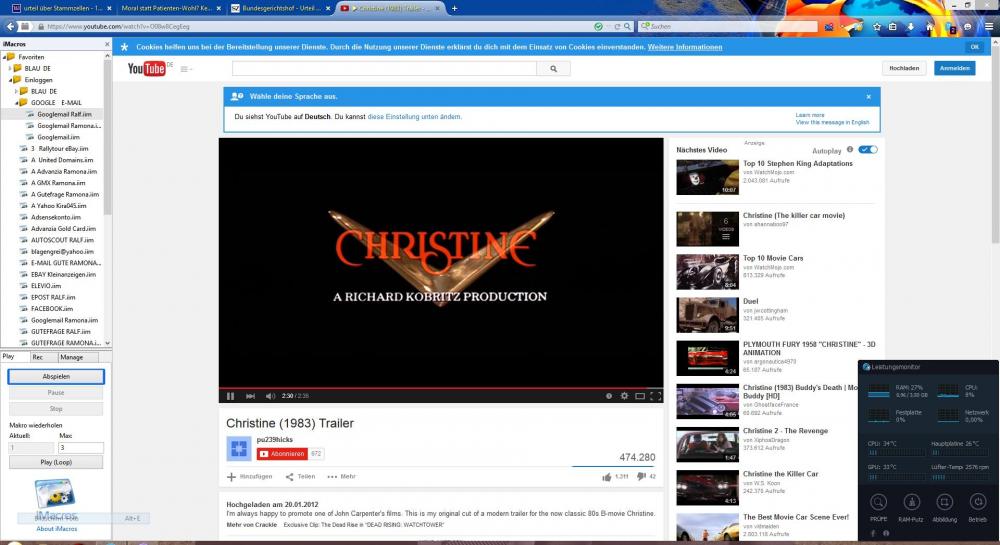The image size is (1000, 545).
Task: Open 'Weitere Informationen' cookie link
Action: pyautogui.click(x=685, y=47)
